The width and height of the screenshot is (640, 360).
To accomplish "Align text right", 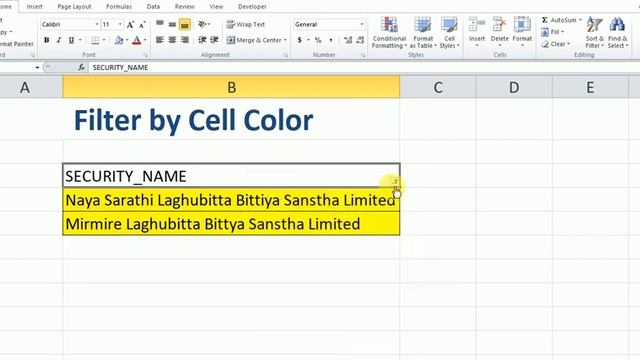I will point(184,40).
